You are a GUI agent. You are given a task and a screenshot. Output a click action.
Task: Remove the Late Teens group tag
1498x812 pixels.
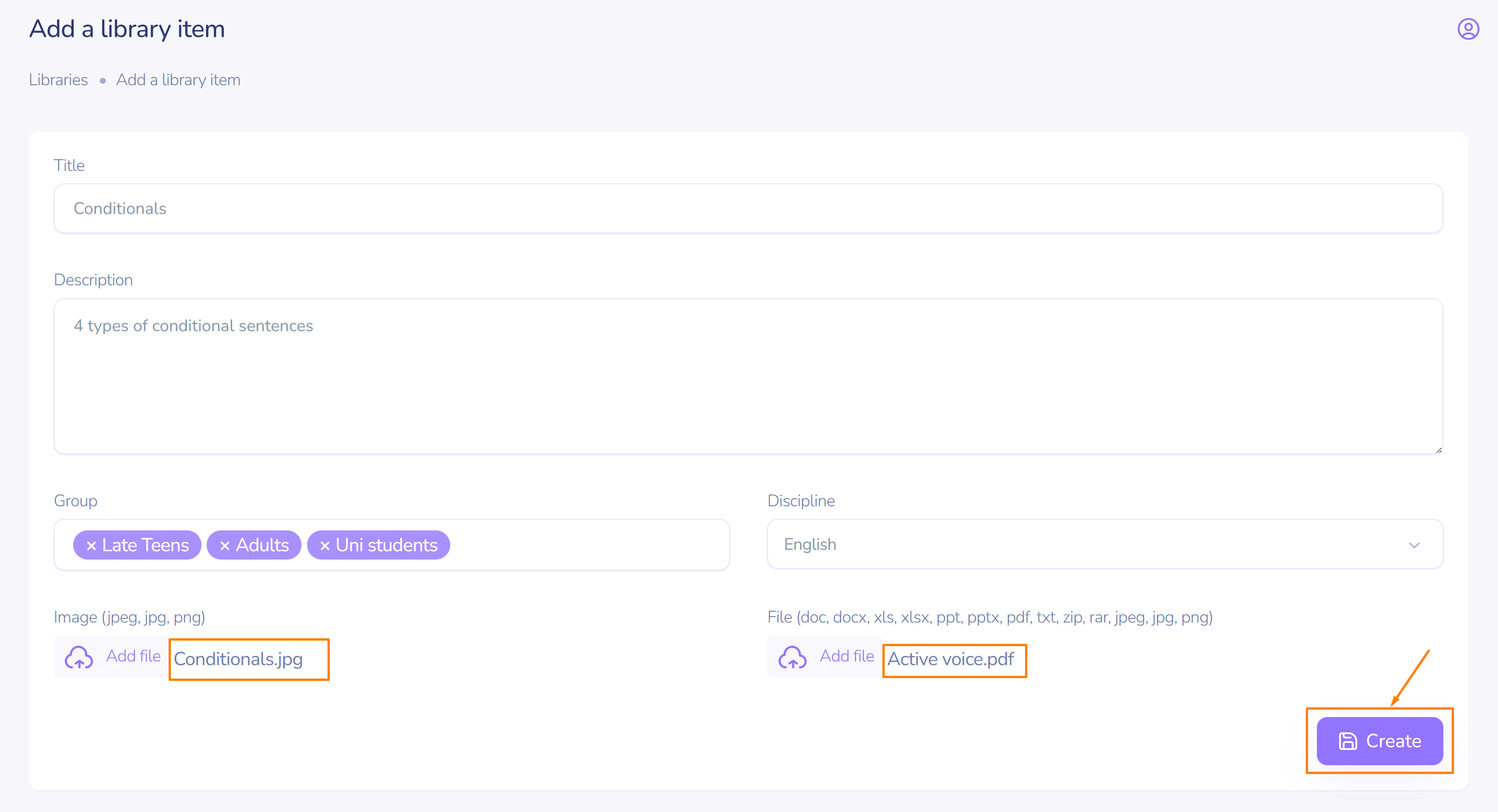pyautogui.click(x=91, y=546)
